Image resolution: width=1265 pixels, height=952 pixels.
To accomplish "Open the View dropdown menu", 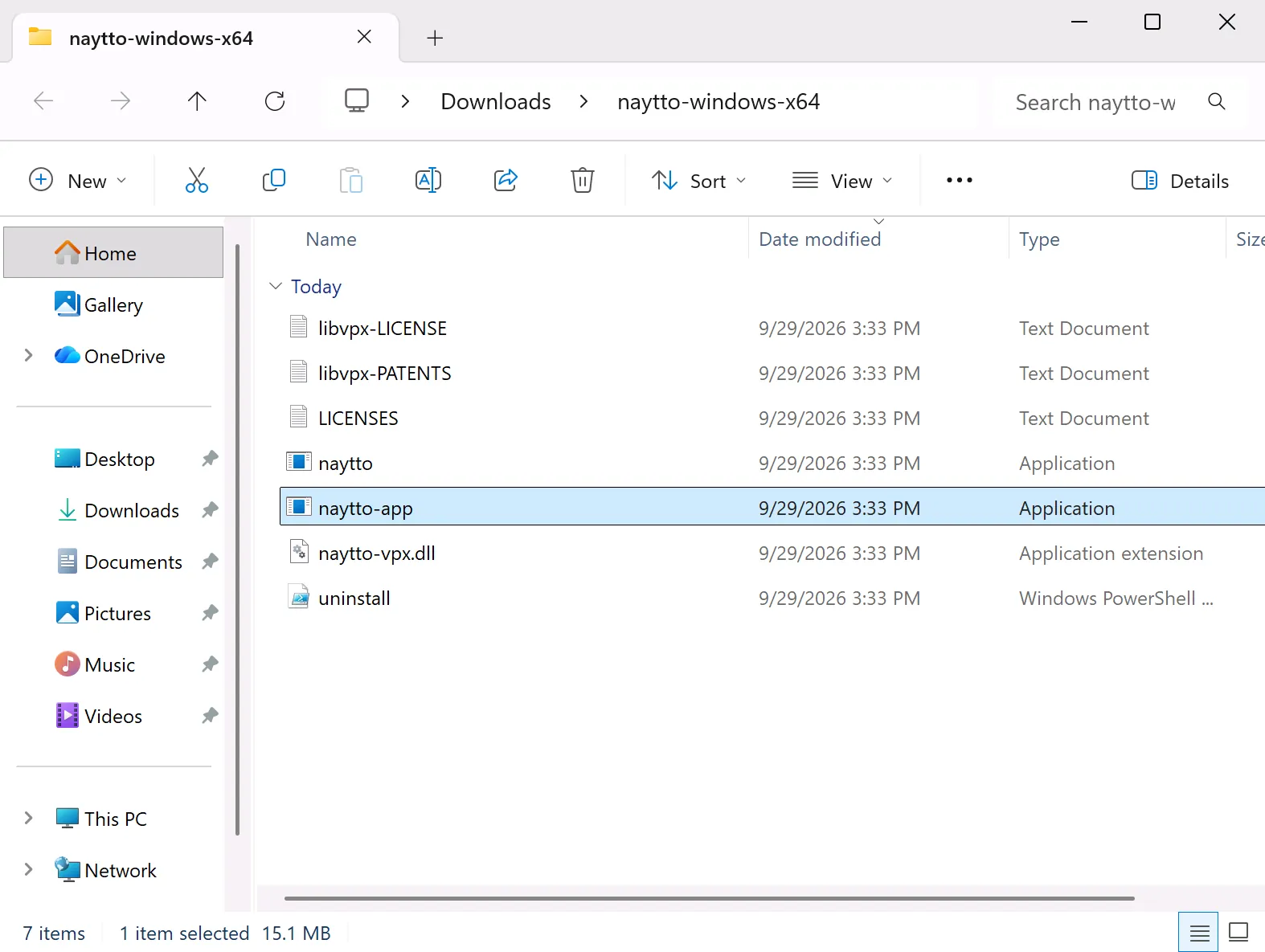I will (842, 181).
